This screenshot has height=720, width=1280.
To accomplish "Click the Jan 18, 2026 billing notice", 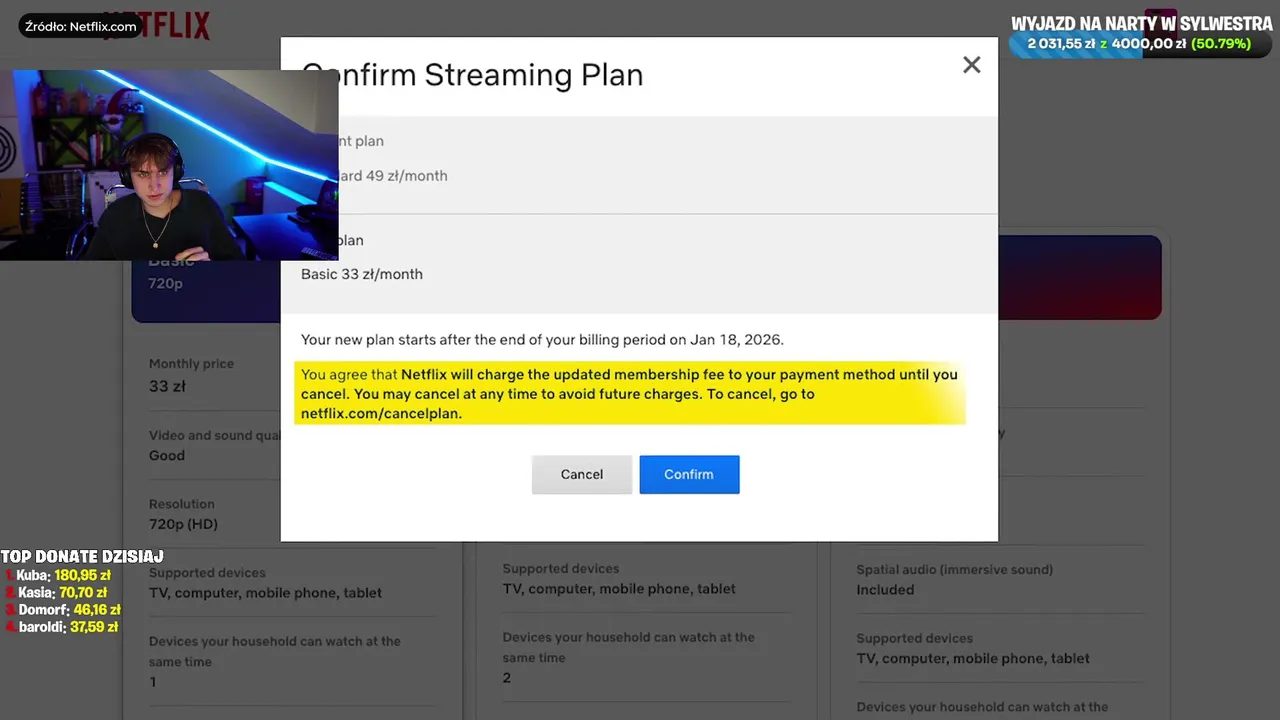I will tap(542, 340).
